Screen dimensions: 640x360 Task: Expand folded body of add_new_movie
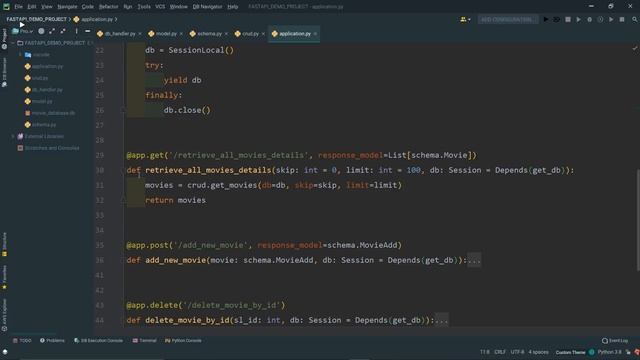(x=474, y=260)
